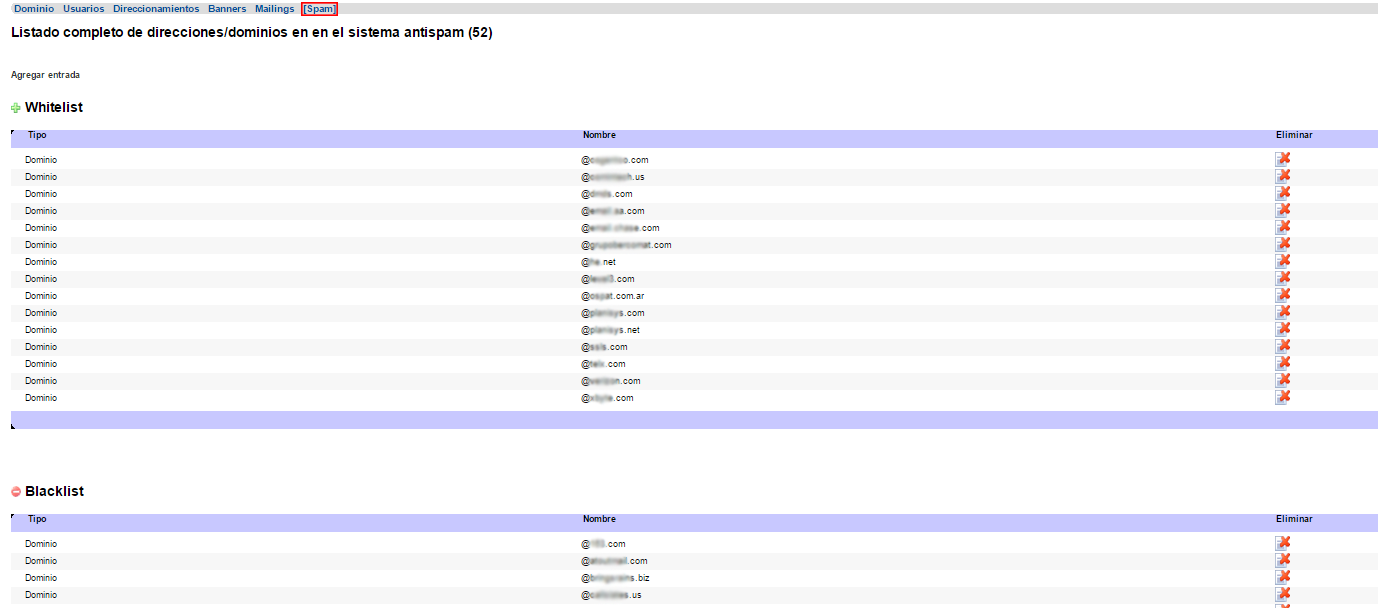Screen dimensions: 1378x608
Task: Delete the whitelist entry ending in .us
Action: coord(1283,176)
